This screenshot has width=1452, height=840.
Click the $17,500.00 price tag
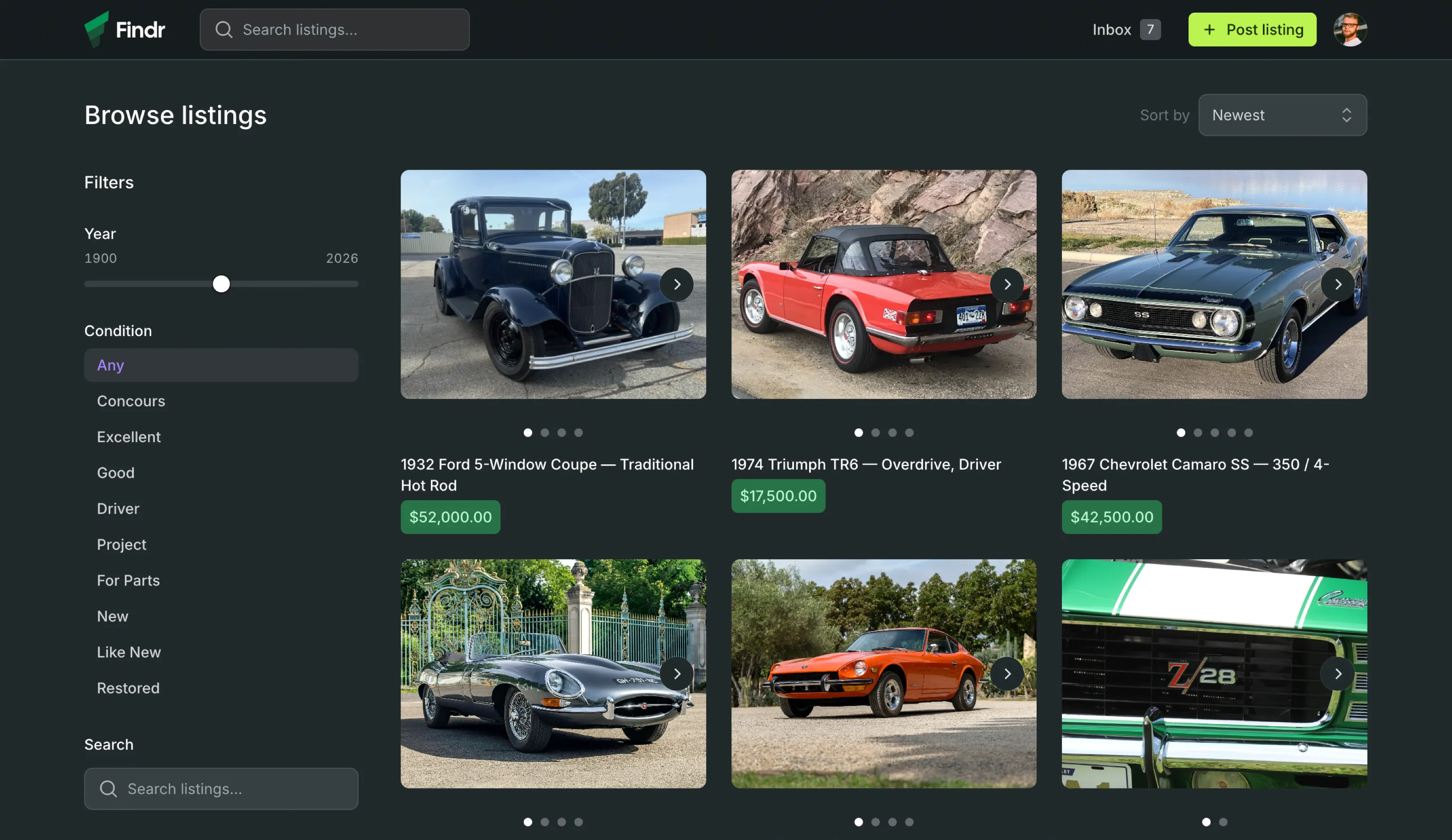[778, 496]
